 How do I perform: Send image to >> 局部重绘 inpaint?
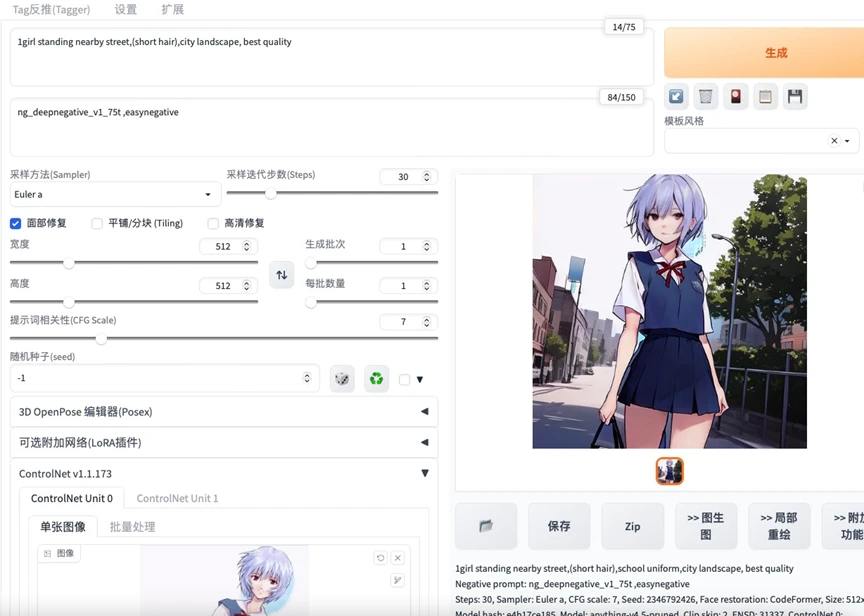[779, 526]
